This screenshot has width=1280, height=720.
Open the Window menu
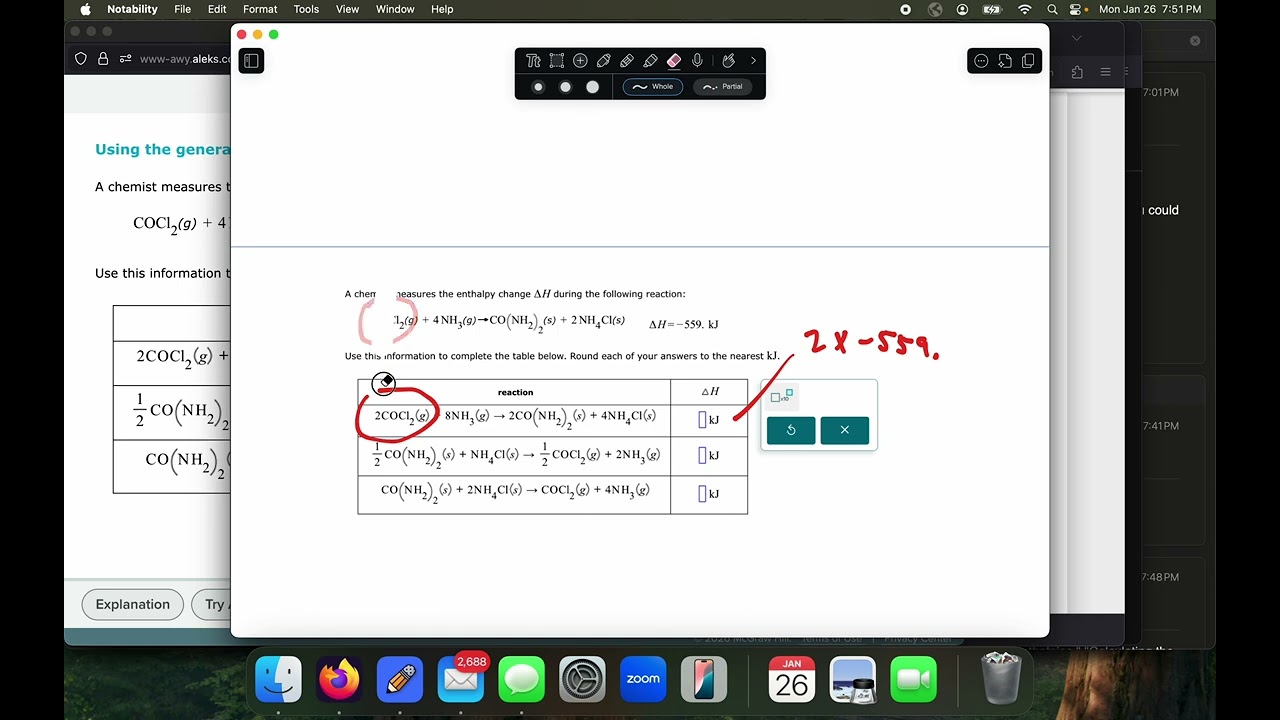(395, 9)
